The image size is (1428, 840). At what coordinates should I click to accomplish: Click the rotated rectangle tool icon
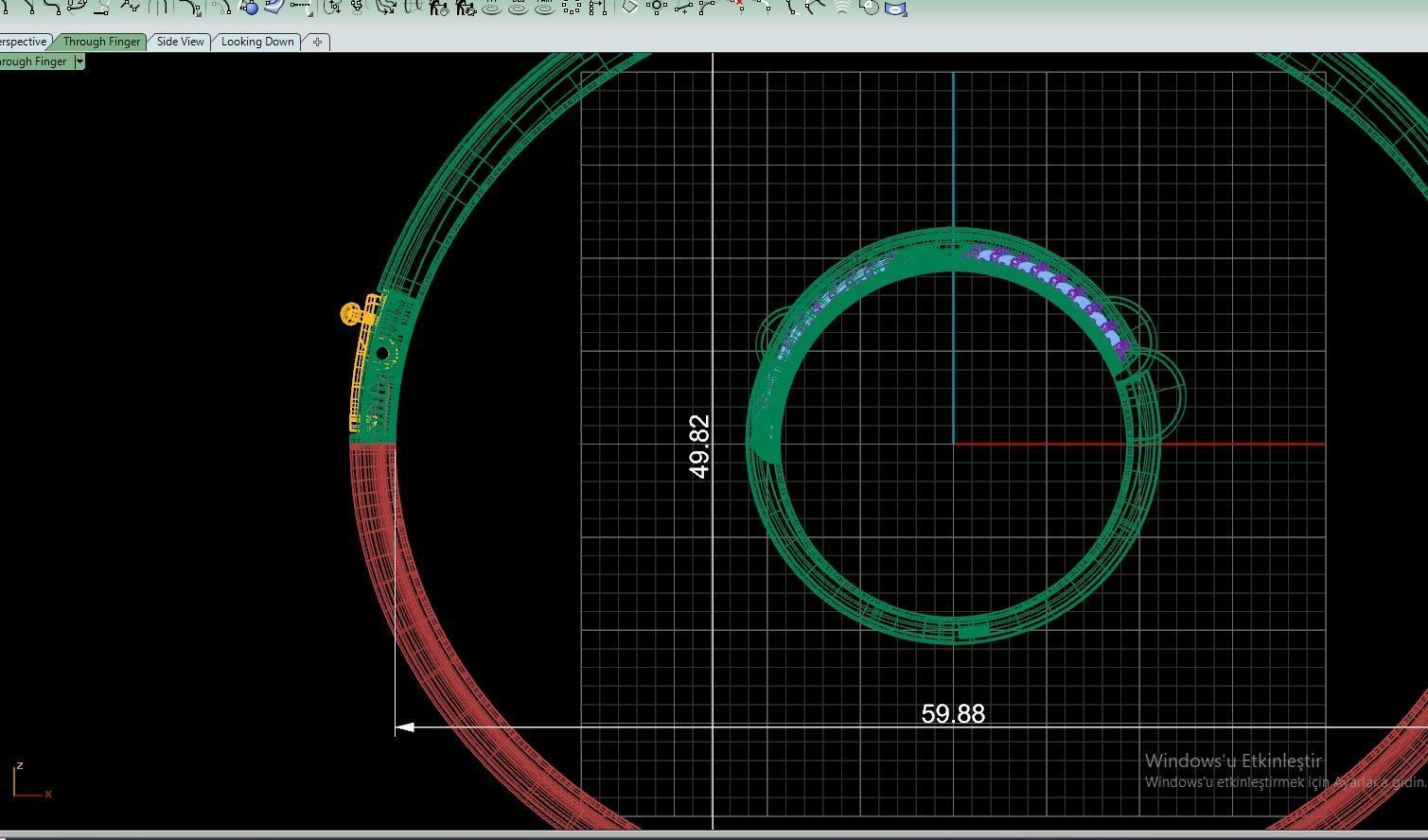[x=628, y=7]
